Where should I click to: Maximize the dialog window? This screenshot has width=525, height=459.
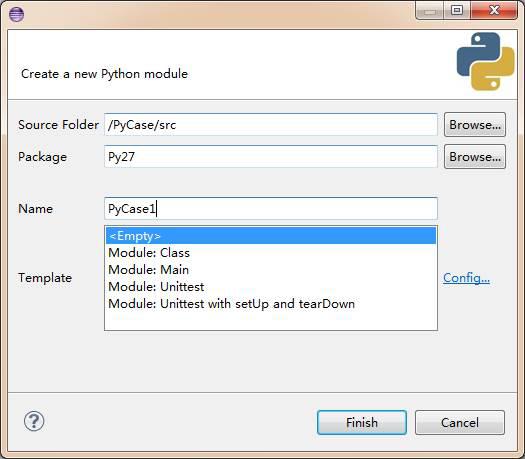pyautogui.click(x=457, y=10)
